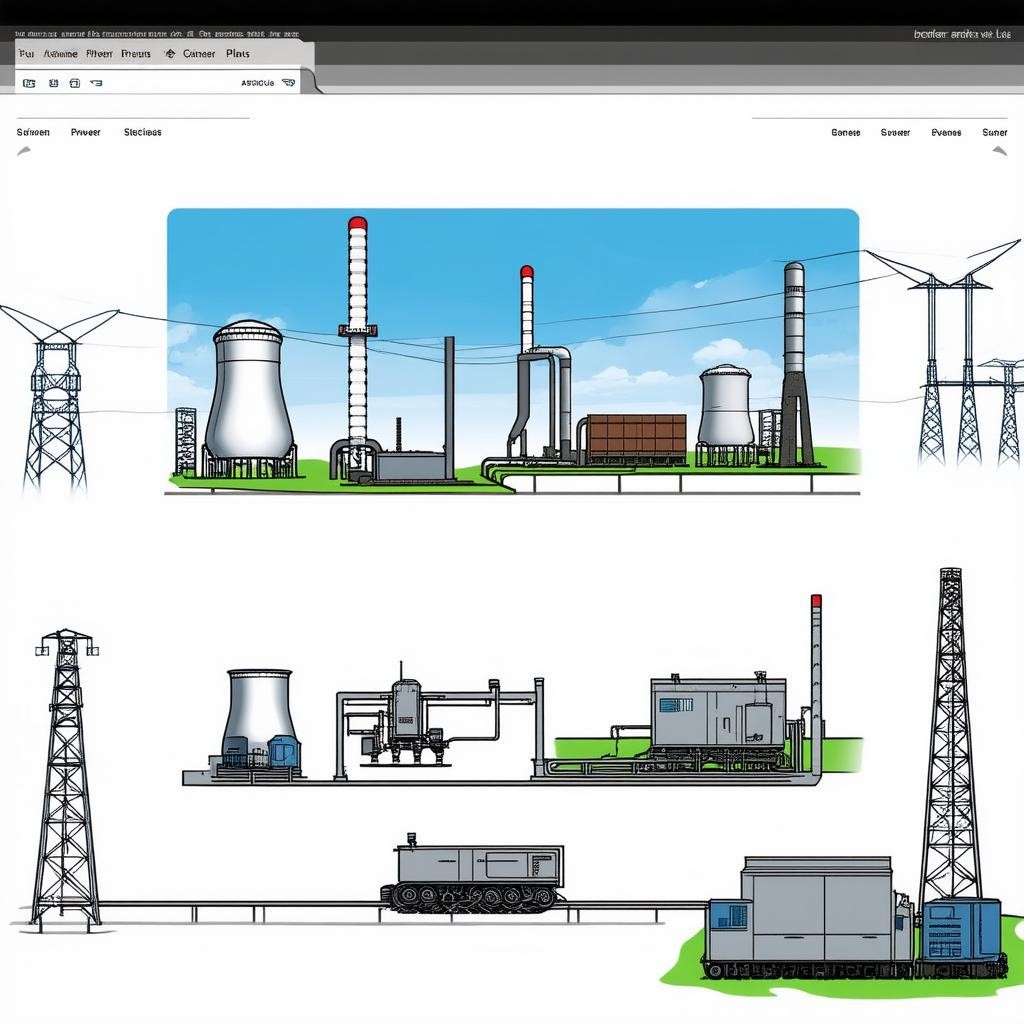Screen dimensions: 1024x1024
Task: Select the Sahoen tab
Action: [33, 132]
